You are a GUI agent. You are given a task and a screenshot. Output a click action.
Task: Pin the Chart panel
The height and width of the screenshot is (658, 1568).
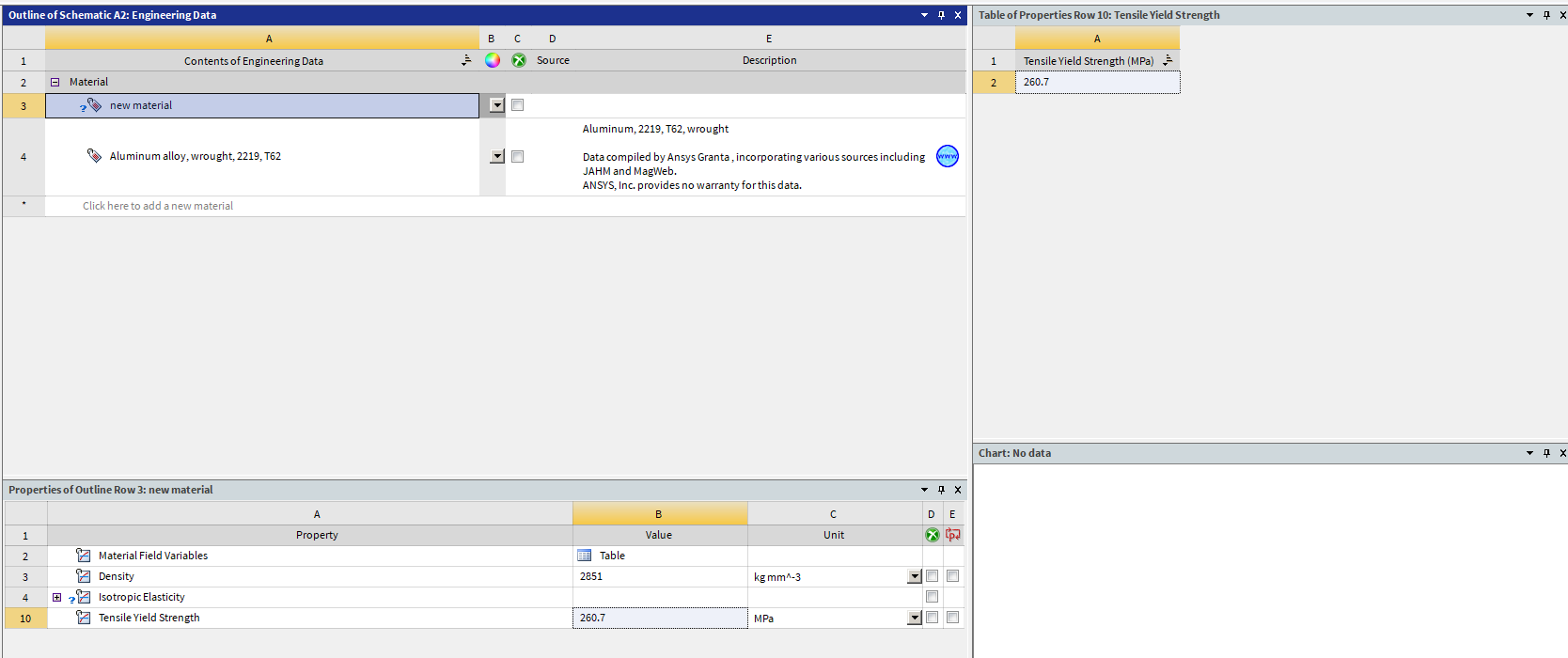(x=1546, y=453)
